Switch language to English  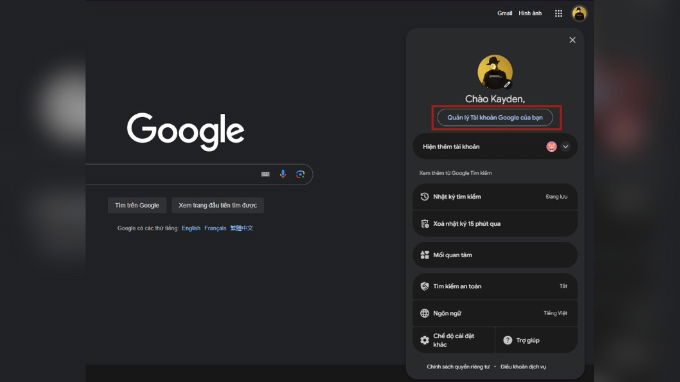191,228
